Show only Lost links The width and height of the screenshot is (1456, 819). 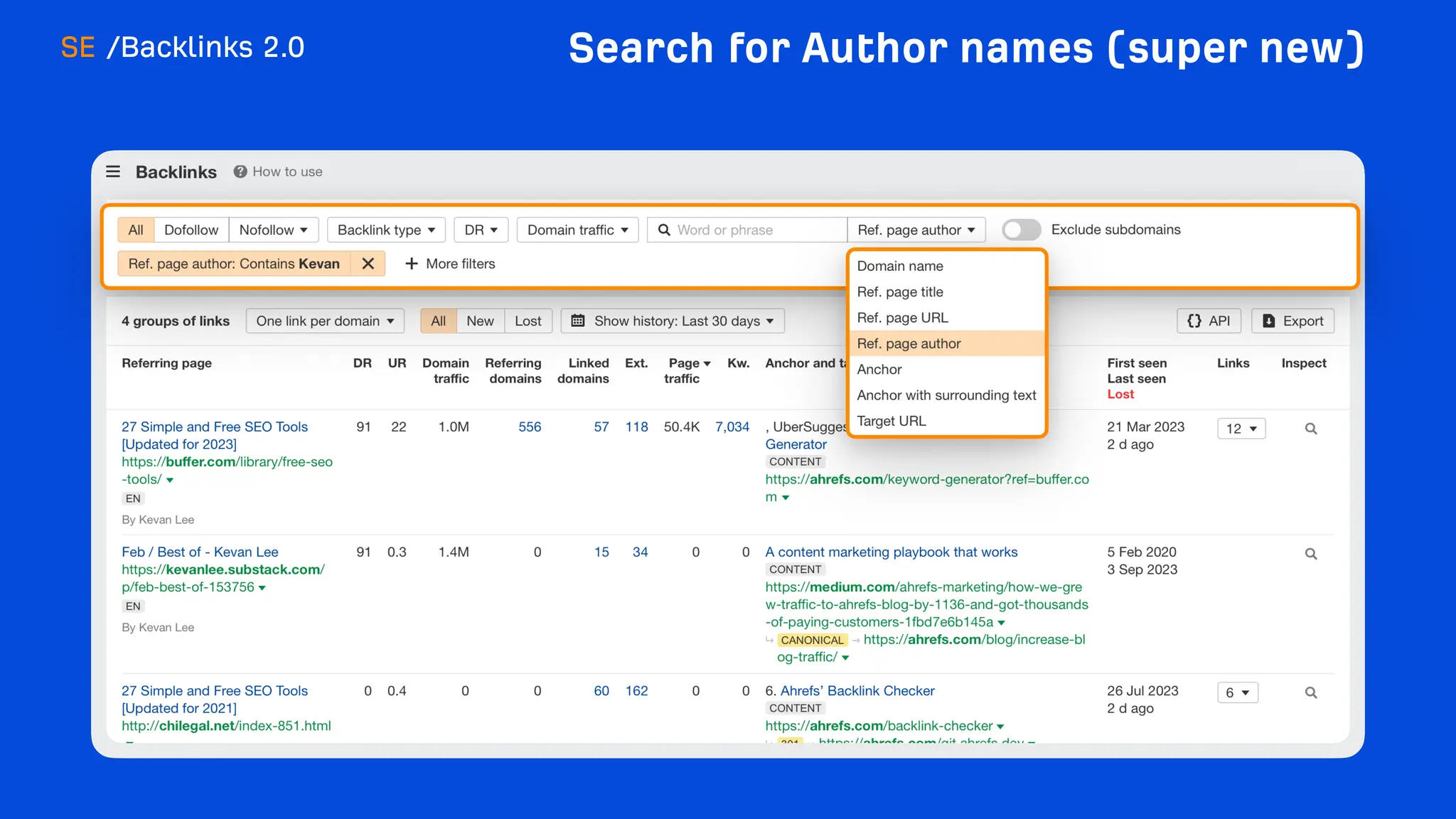[528, 321]
